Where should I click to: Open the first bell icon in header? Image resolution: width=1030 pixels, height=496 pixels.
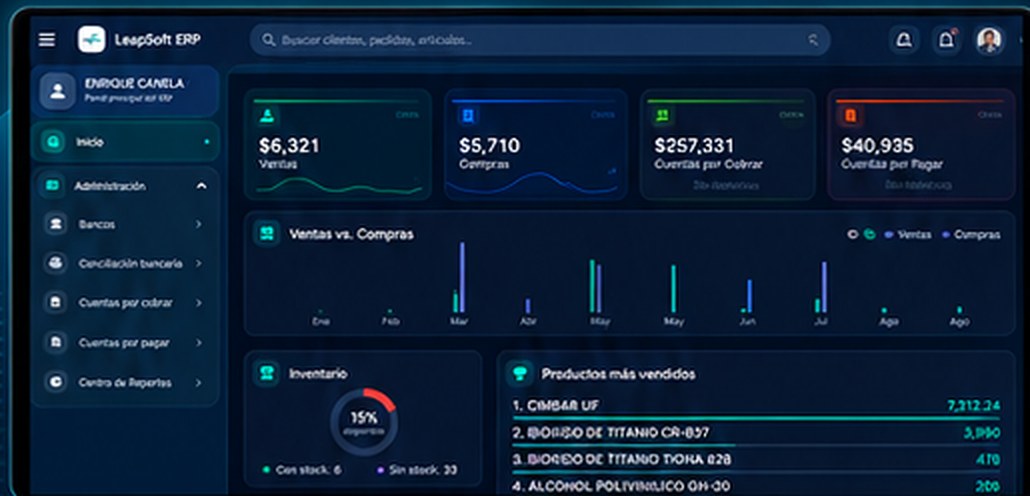pos(904,40)
